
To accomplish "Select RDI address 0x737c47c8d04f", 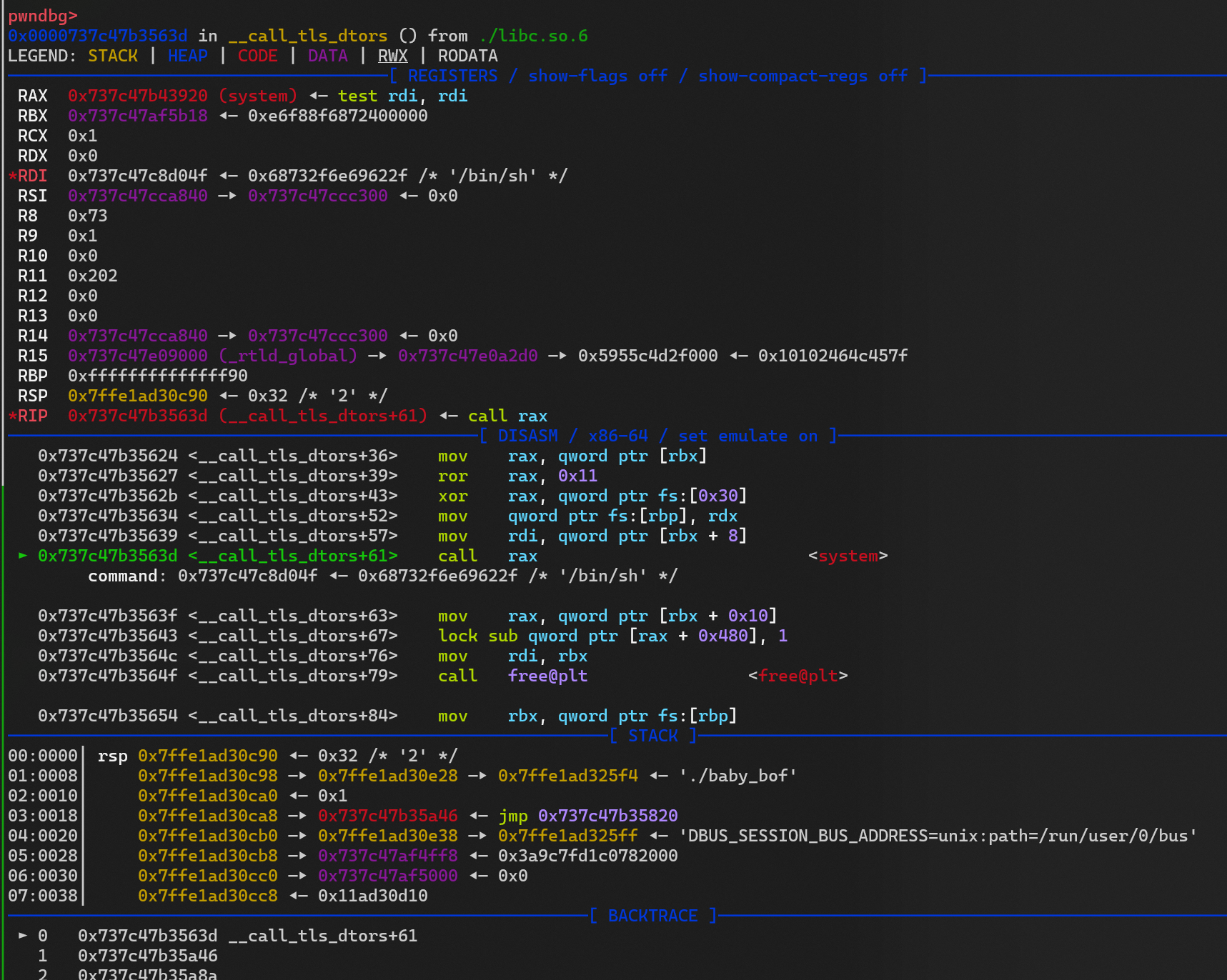I will (138, 176).
